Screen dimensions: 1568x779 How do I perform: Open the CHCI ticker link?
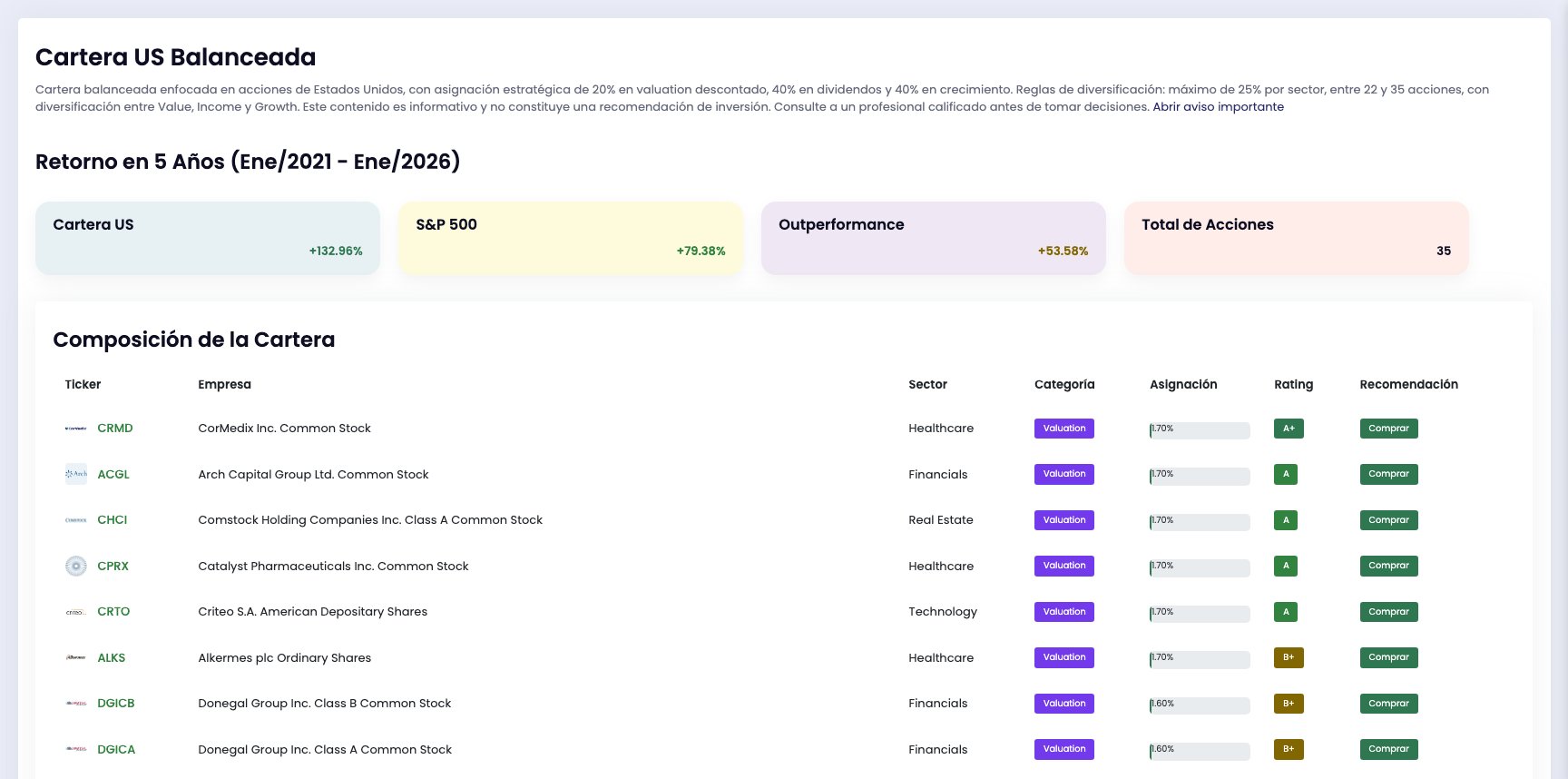[113, 520]
